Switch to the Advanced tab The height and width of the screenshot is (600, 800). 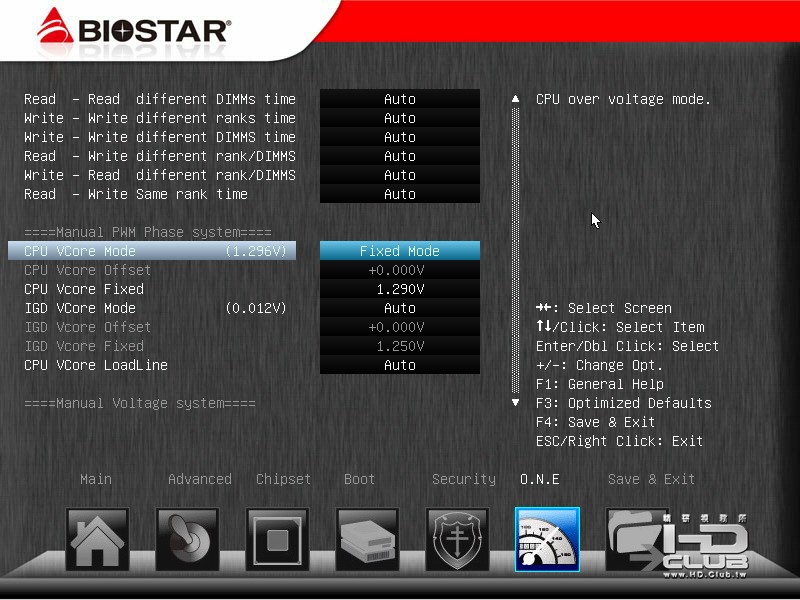[199, 479]
